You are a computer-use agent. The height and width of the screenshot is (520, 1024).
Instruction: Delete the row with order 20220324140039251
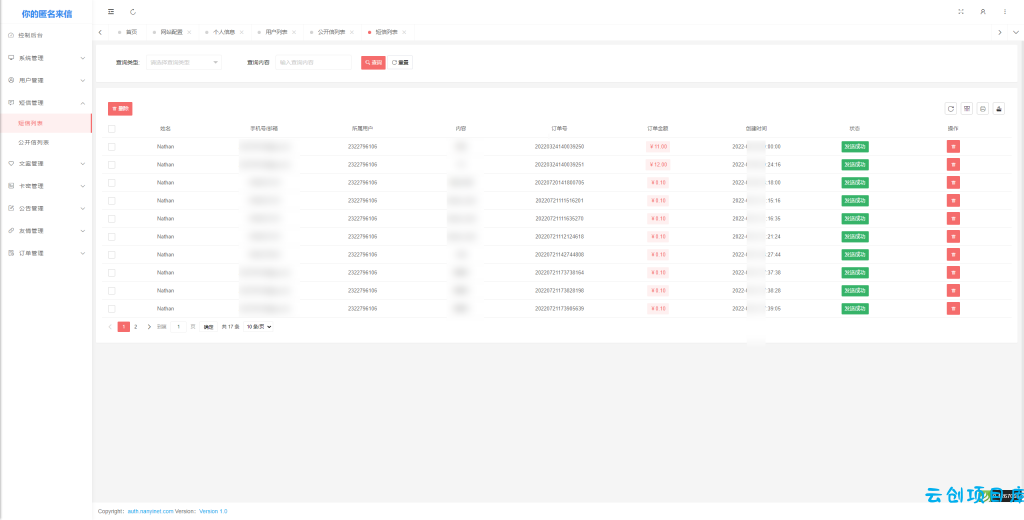coord(953,165)
